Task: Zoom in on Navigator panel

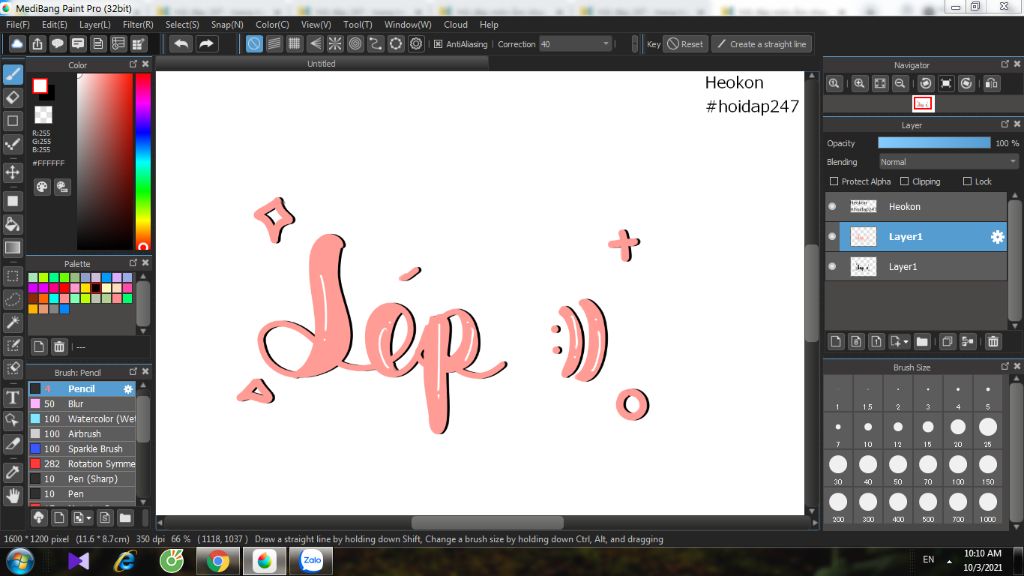Action: 859,84
